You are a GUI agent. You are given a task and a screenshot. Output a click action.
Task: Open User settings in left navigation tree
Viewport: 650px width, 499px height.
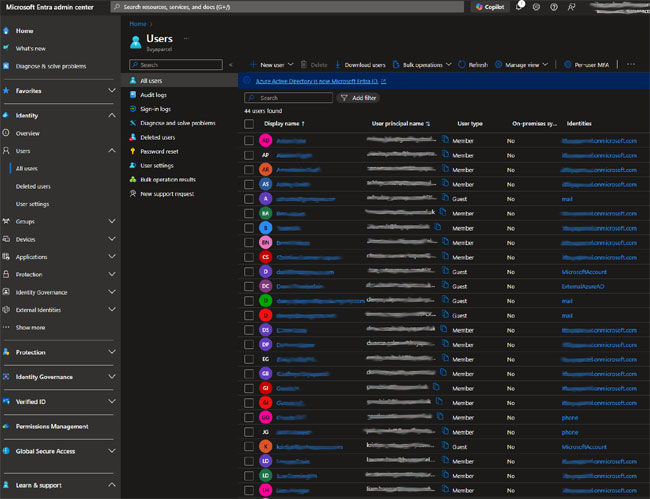(32, 204)
